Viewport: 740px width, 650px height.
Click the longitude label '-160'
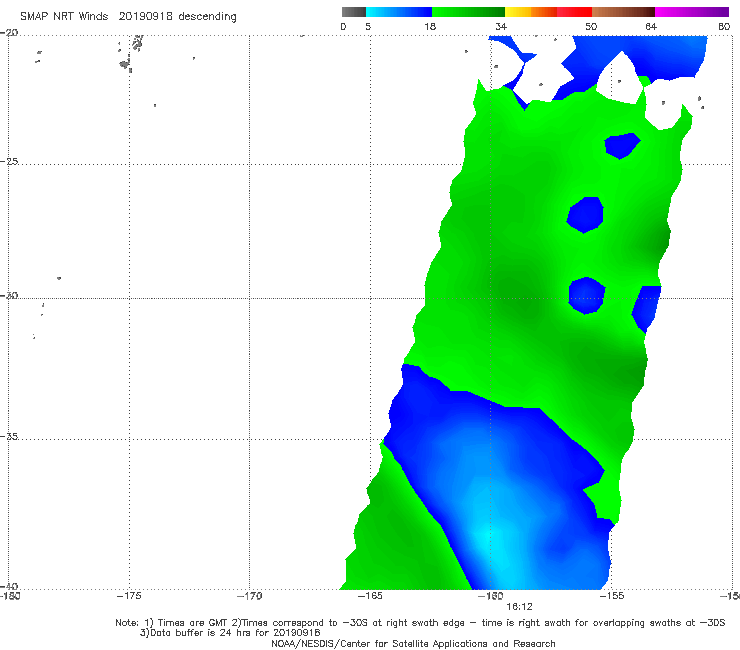491,596
